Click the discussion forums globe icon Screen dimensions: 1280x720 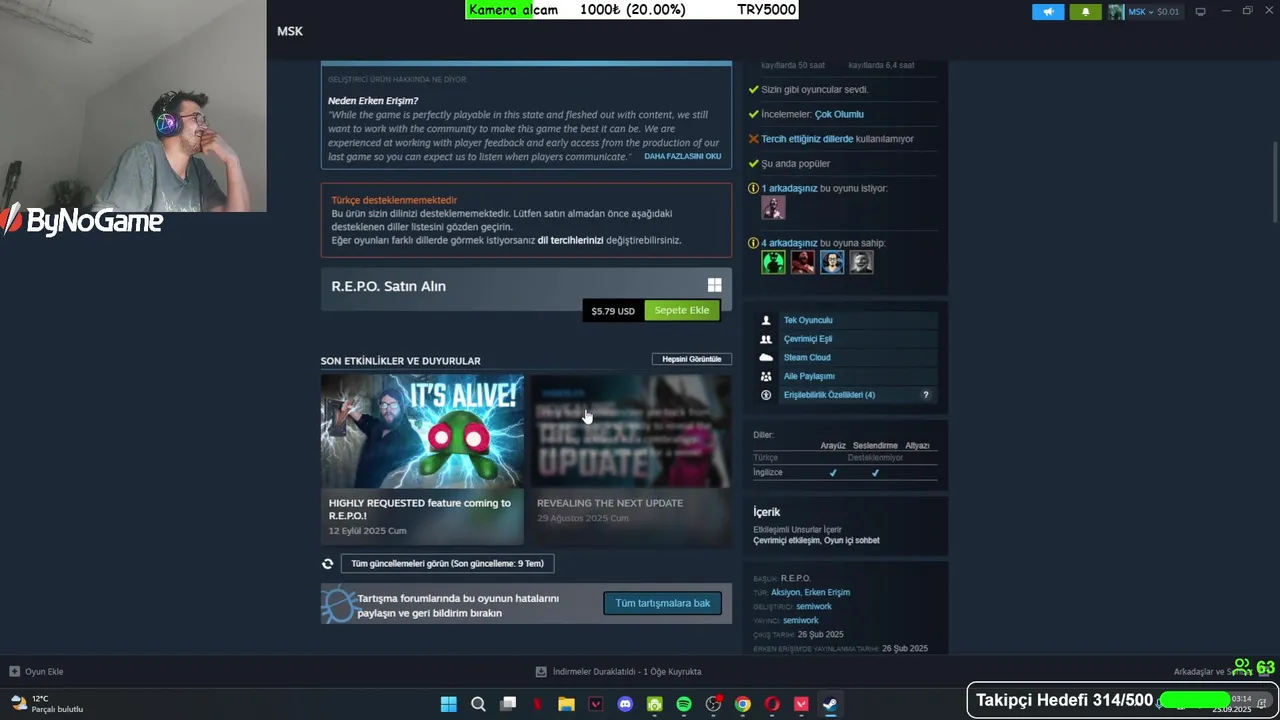click(x=340, y=604)
